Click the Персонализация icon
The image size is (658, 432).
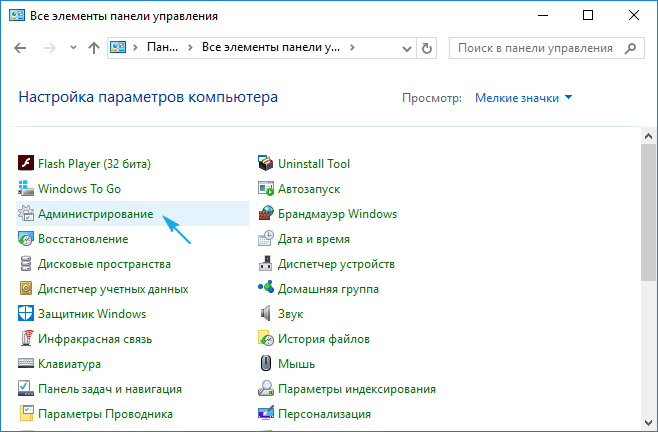coord(266,414)
